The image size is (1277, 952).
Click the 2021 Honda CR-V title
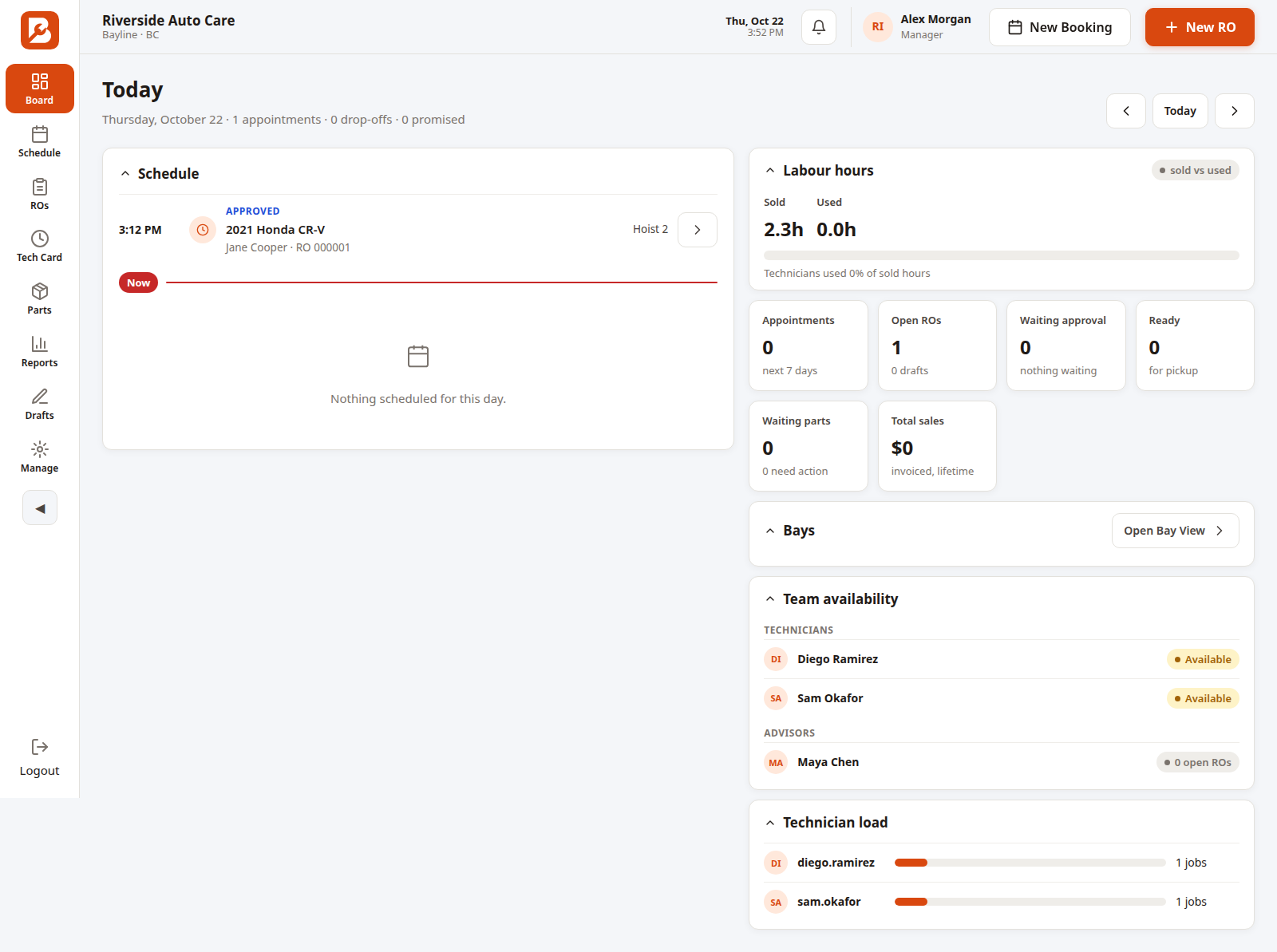point(275,230)
